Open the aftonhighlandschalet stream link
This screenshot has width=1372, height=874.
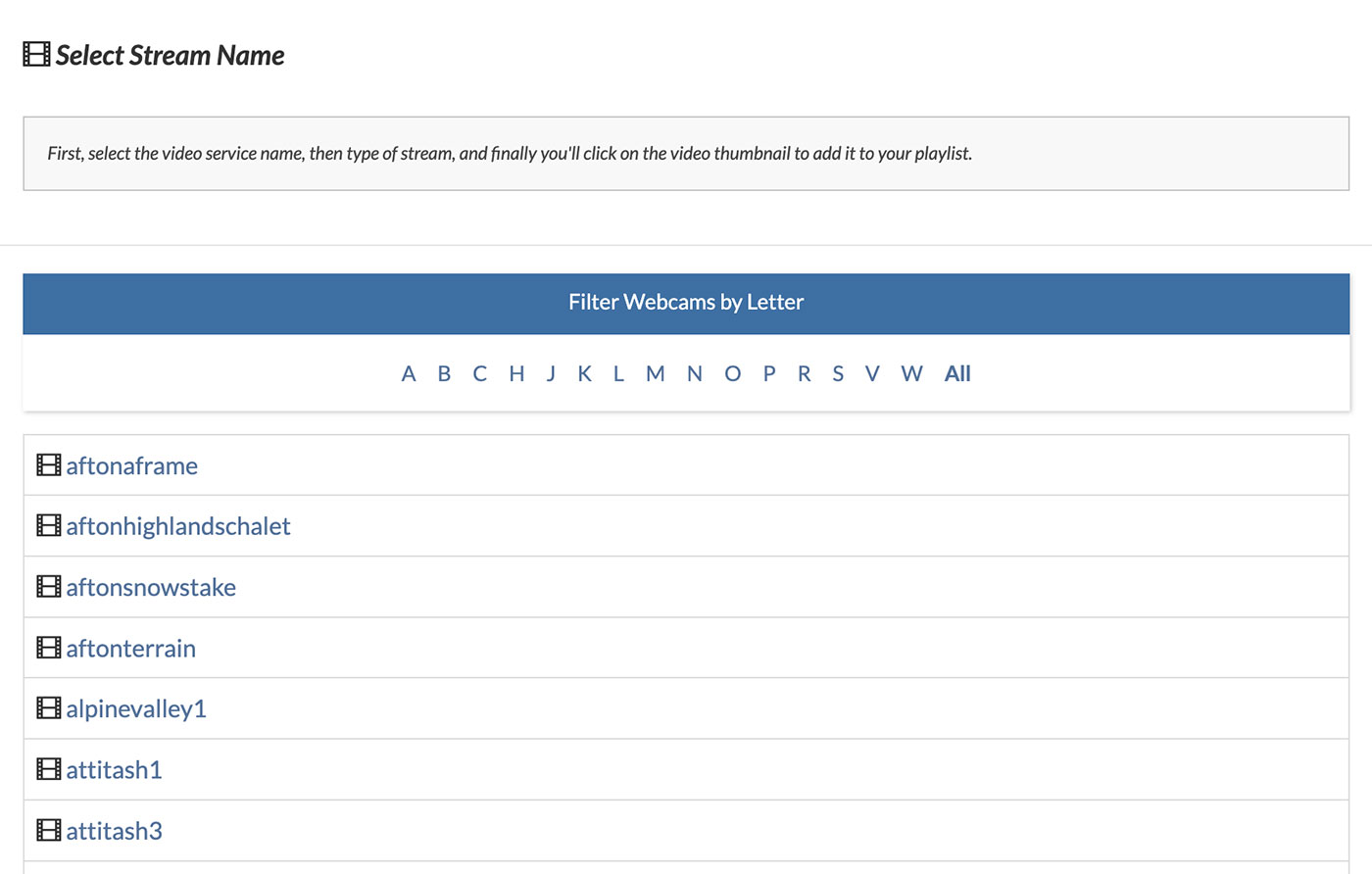pos(178,526)
